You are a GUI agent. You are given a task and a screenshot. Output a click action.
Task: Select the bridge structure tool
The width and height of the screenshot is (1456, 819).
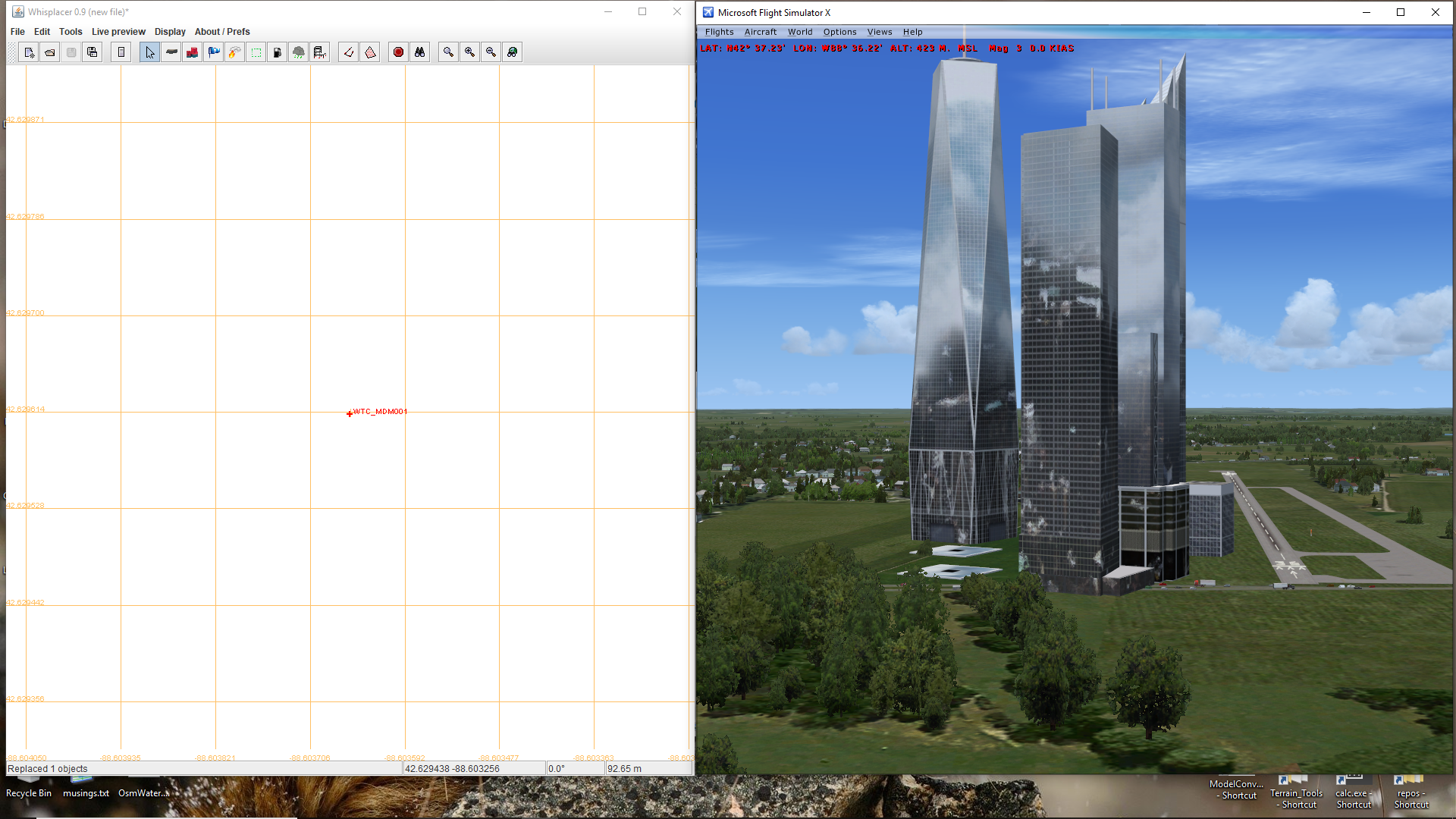point(320,52)
